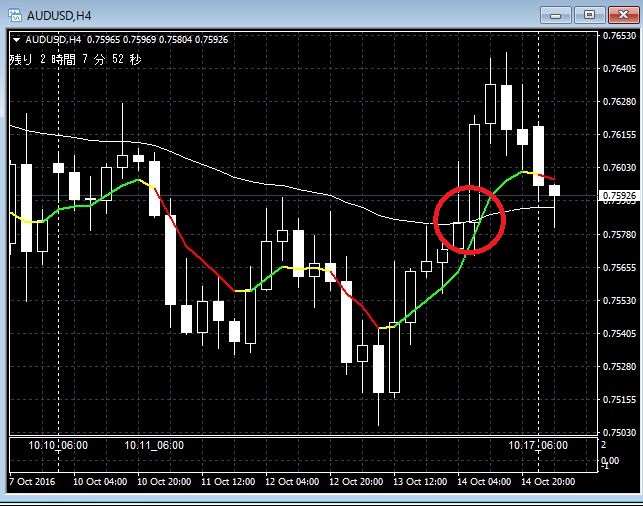Click the 12 Oct 20:00 time axis label

click(356, 481)
